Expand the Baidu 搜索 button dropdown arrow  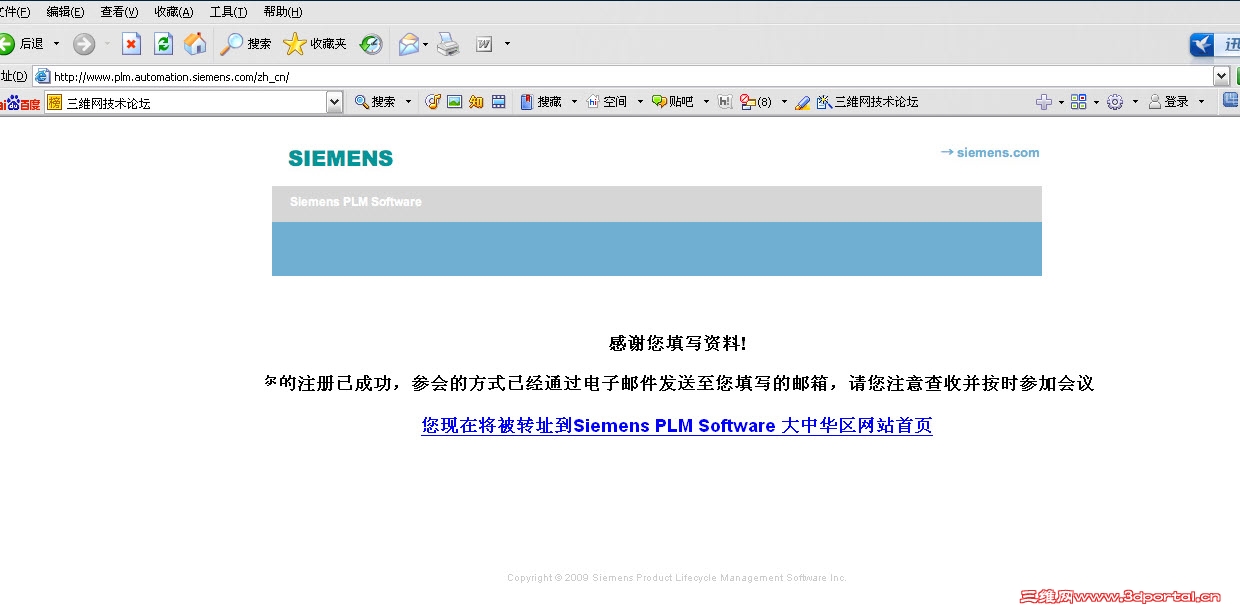pyautogui.click(x=408, y=102)
